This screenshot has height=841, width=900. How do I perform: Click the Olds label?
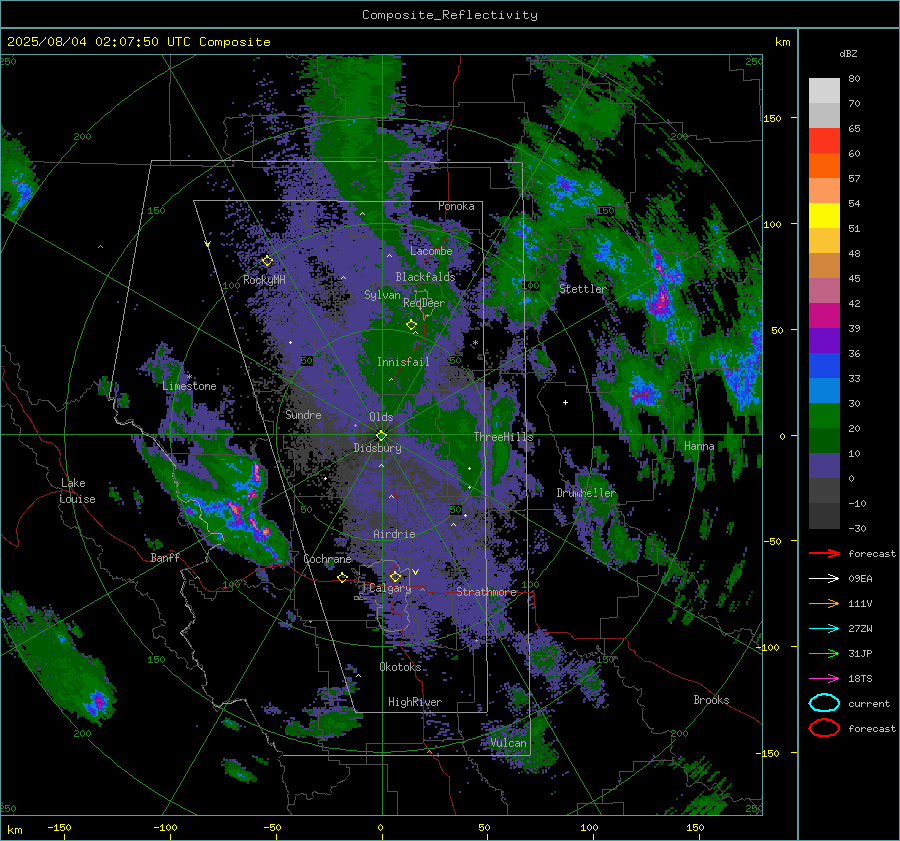point(381,417)
